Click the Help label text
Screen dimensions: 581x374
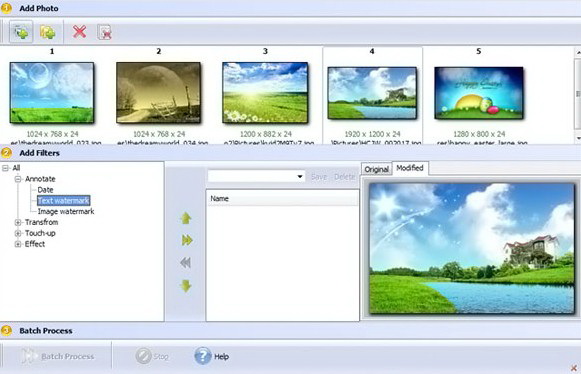pos(221,357)
